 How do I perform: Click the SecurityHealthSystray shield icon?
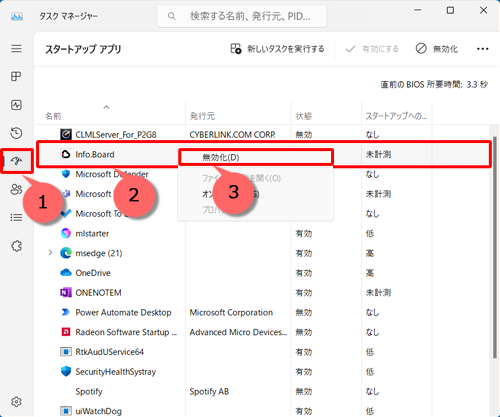coord(66,371)
